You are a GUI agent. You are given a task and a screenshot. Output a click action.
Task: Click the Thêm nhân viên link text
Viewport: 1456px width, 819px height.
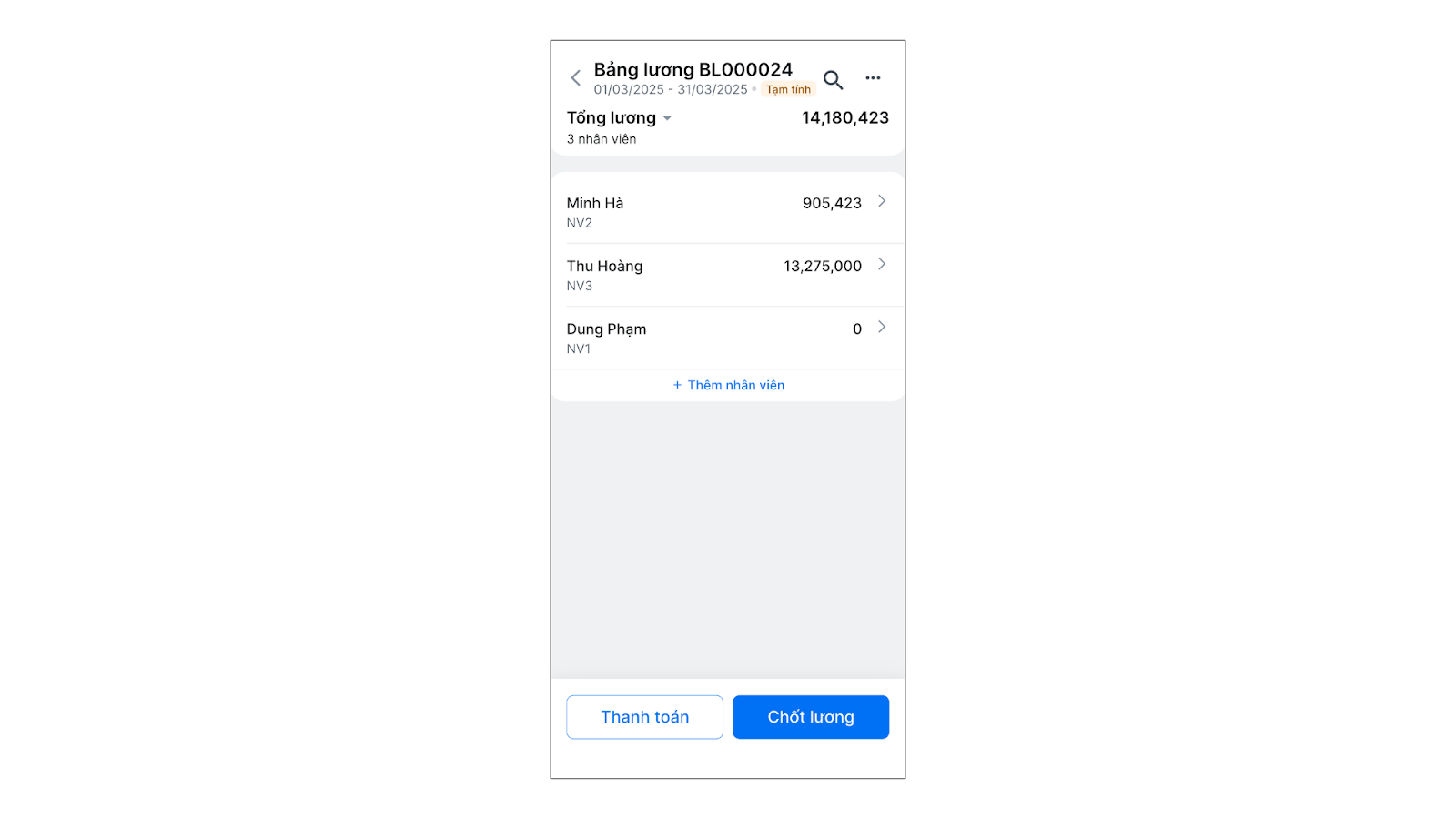[735, 386]
